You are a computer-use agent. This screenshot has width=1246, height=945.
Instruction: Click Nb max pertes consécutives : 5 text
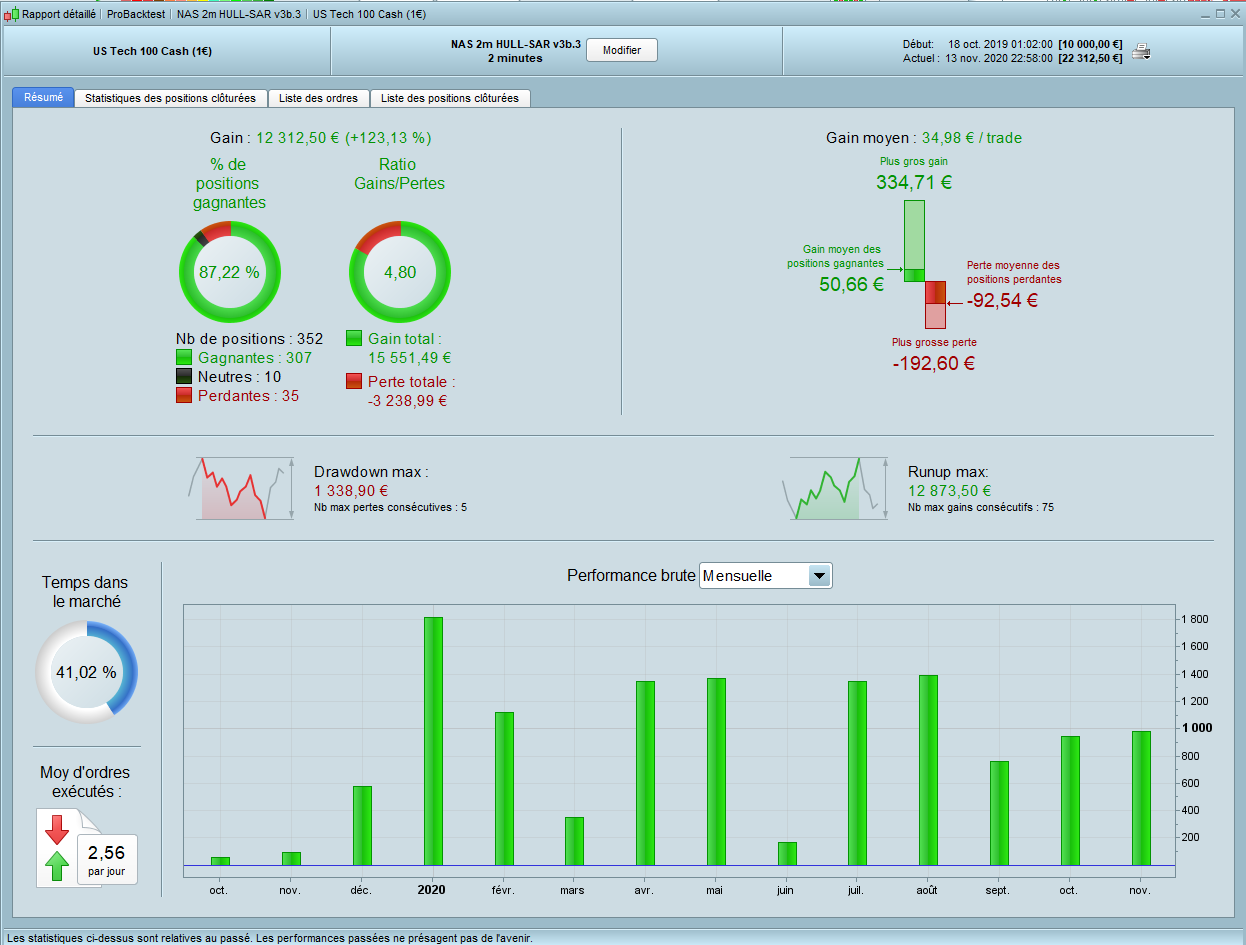click(x=390, y=507)
